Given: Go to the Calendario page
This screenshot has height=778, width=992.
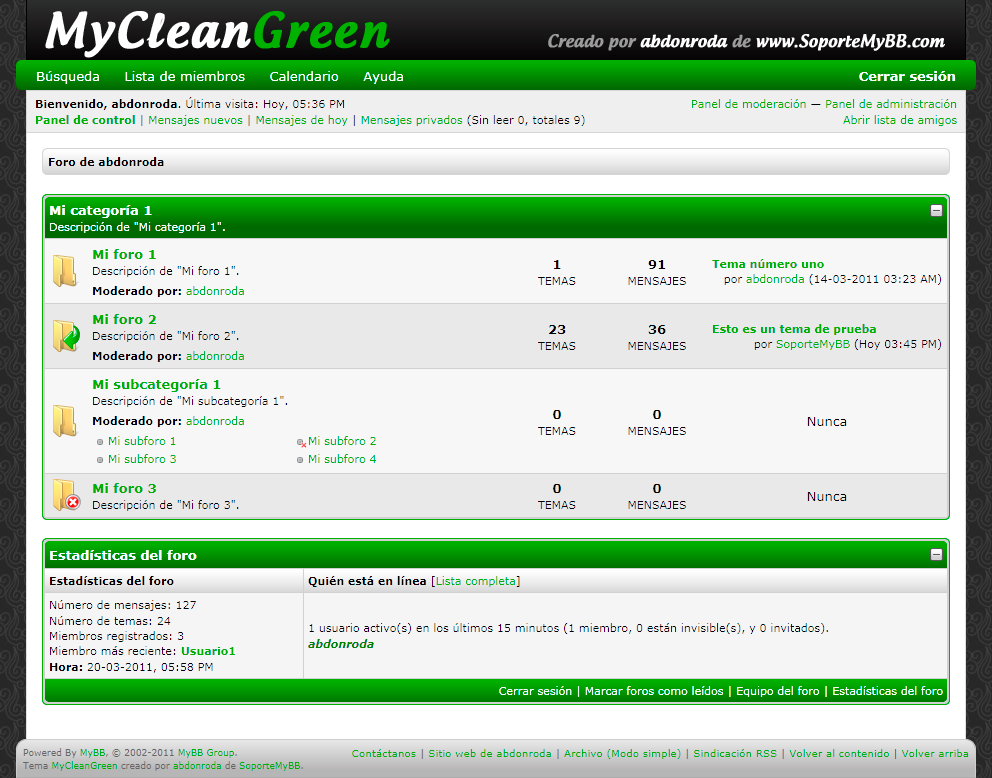Looking at the screenshot, I should (304, 76).
